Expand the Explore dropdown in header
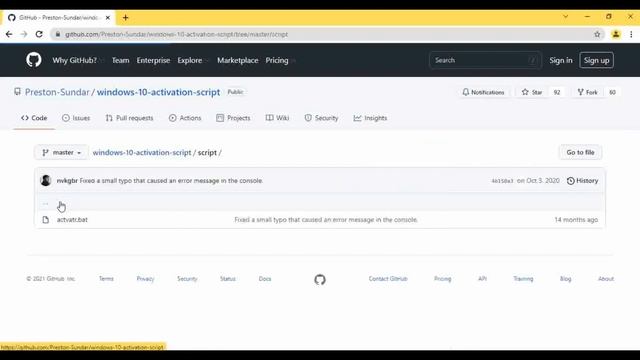Screen dimensions: 640x360 [192, 60]
